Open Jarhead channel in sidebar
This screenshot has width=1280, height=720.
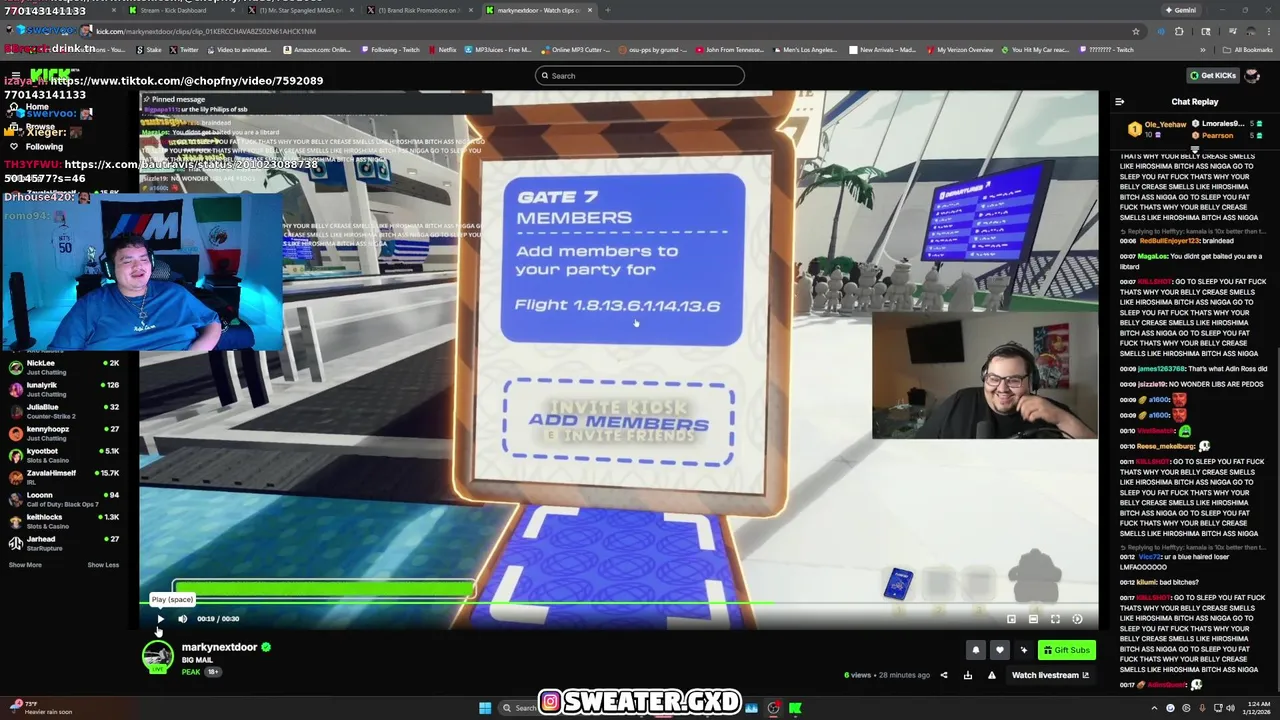click(x=64, y=543)
